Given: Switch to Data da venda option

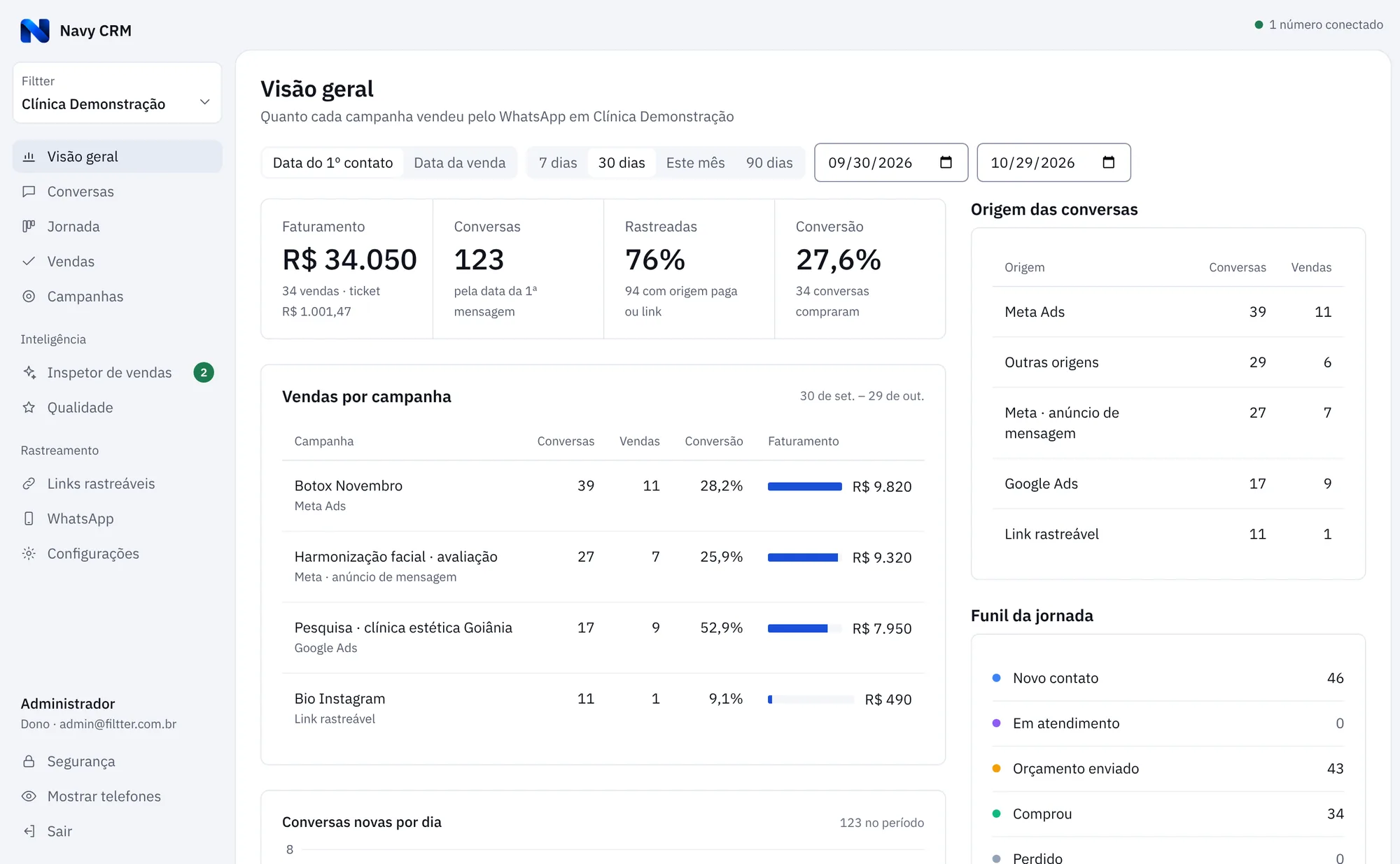Looking at the screenshot, I should click(459, 163).
